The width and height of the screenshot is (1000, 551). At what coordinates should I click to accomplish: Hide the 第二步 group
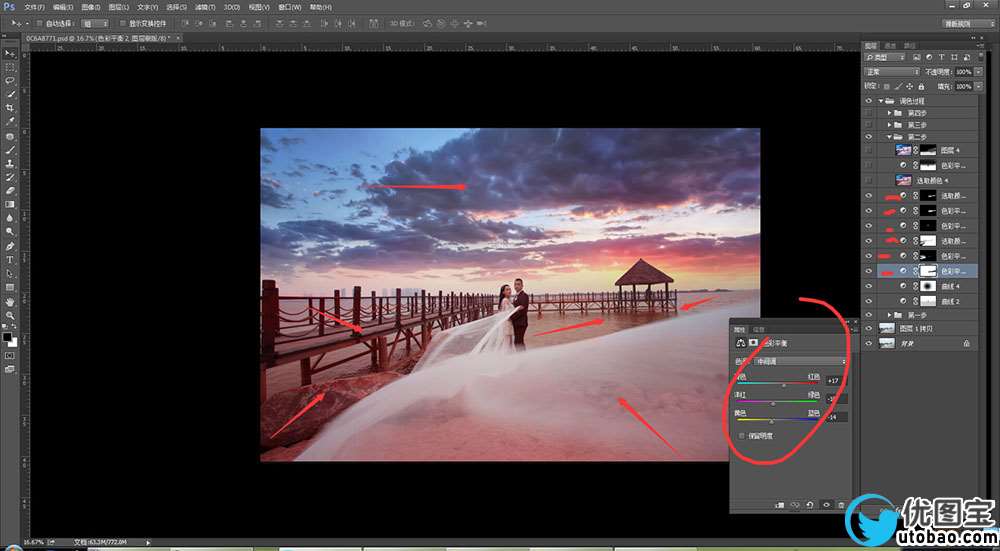point(869,137)
